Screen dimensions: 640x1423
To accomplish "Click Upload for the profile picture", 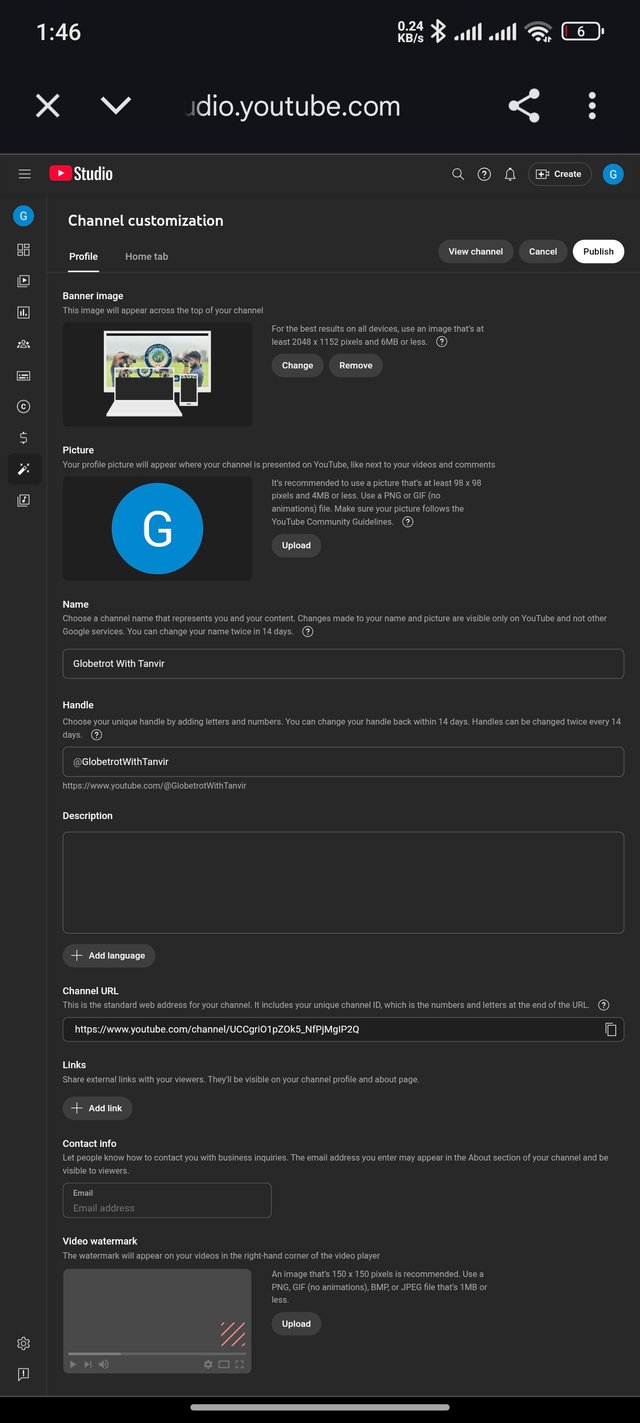I will (296, 546).
